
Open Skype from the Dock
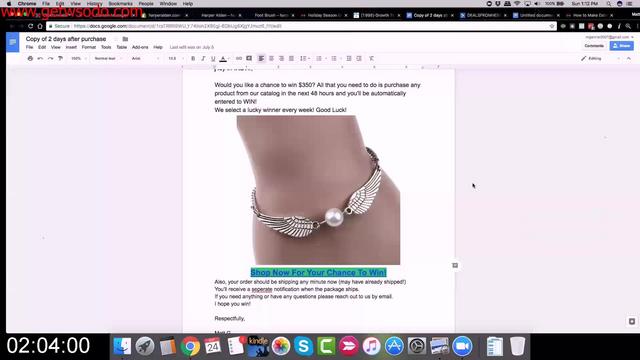[x=304, y=346]
